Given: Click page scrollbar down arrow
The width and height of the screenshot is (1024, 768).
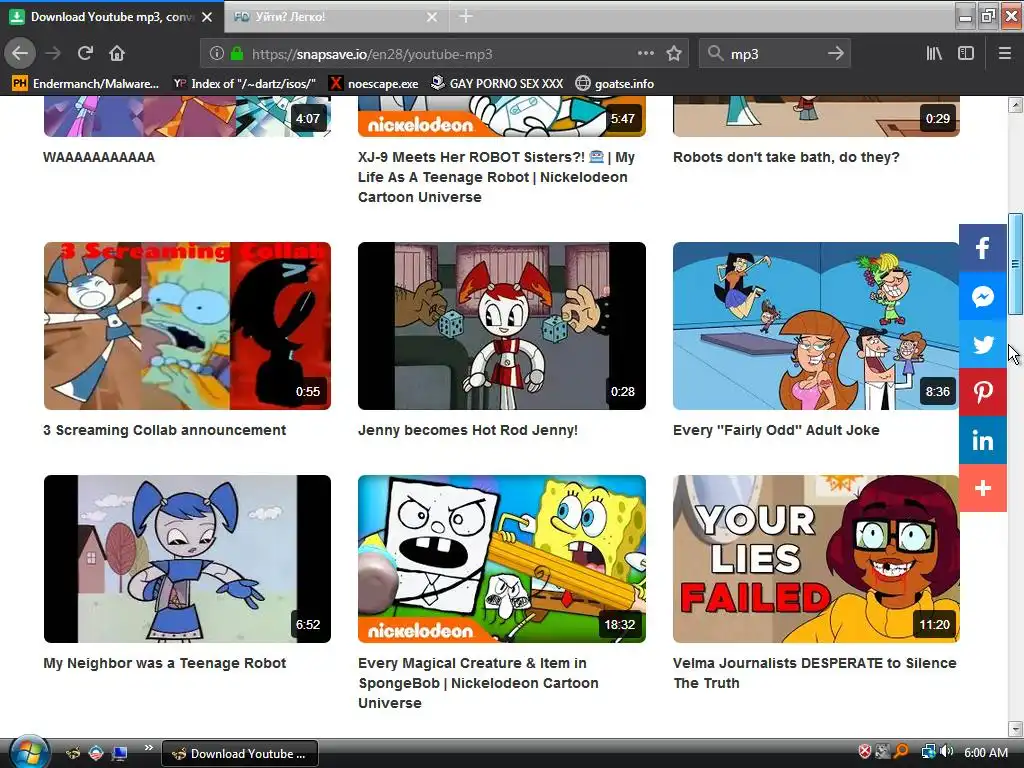Looking at the screenshot, I should click(x=1016, y=729).
